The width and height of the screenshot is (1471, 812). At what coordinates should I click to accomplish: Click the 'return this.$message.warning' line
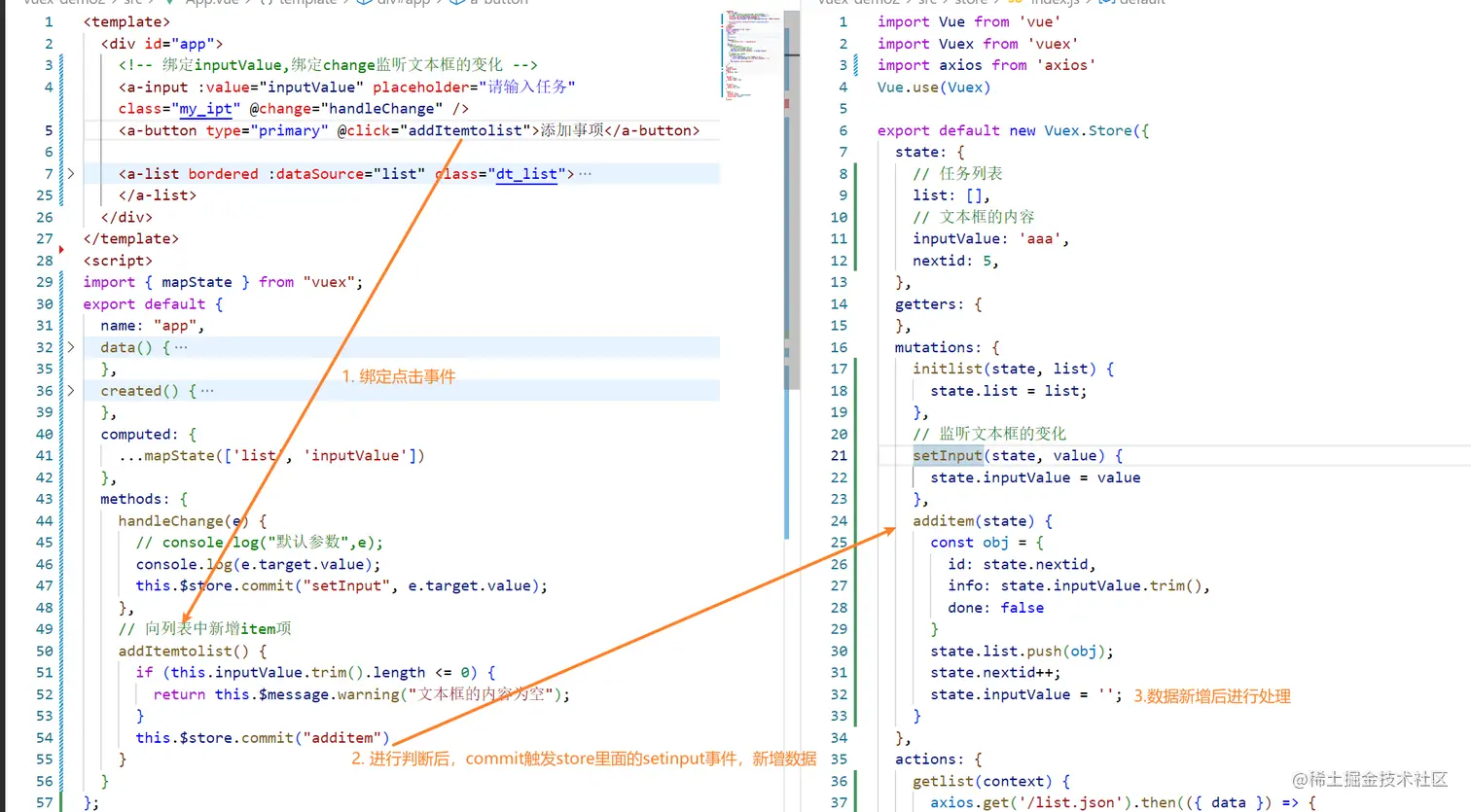[362, 694]
